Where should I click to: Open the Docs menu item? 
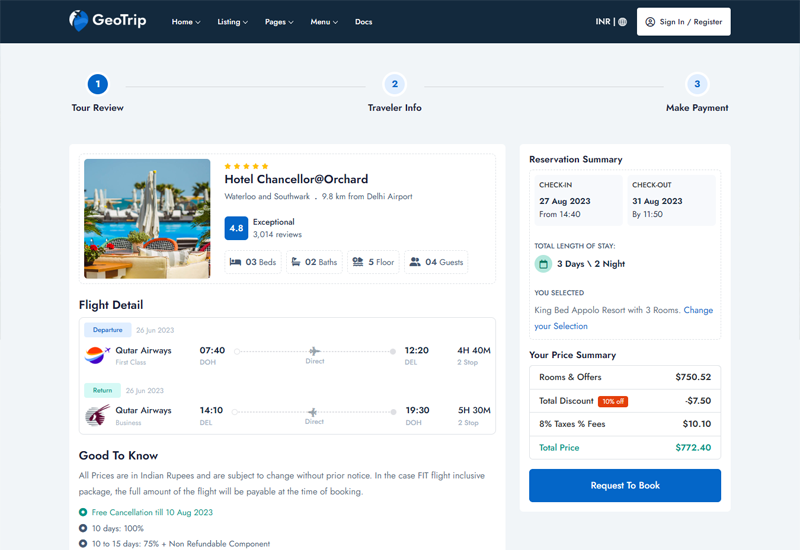pos(363,22)
